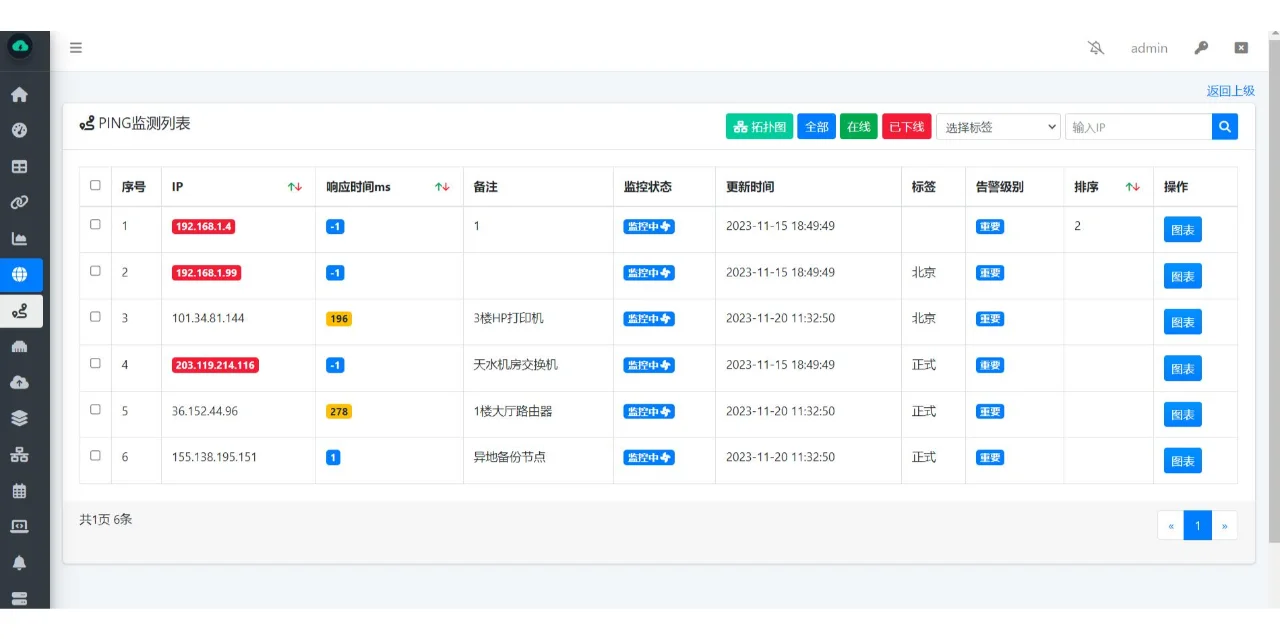This screenshot has width=1280, height=639.
Task: Check the select-all checkbox in table header
Action: click(x=95, y=185)
